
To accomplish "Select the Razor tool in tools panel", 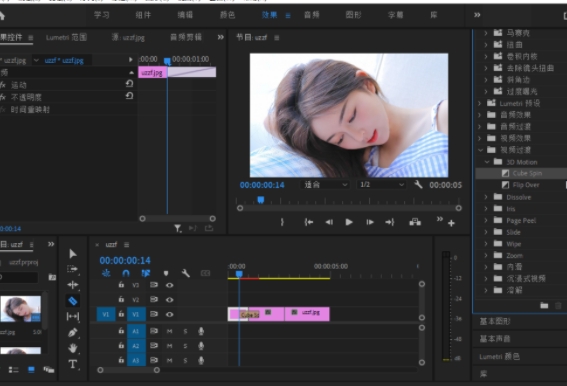I will [x=73, y=301].
